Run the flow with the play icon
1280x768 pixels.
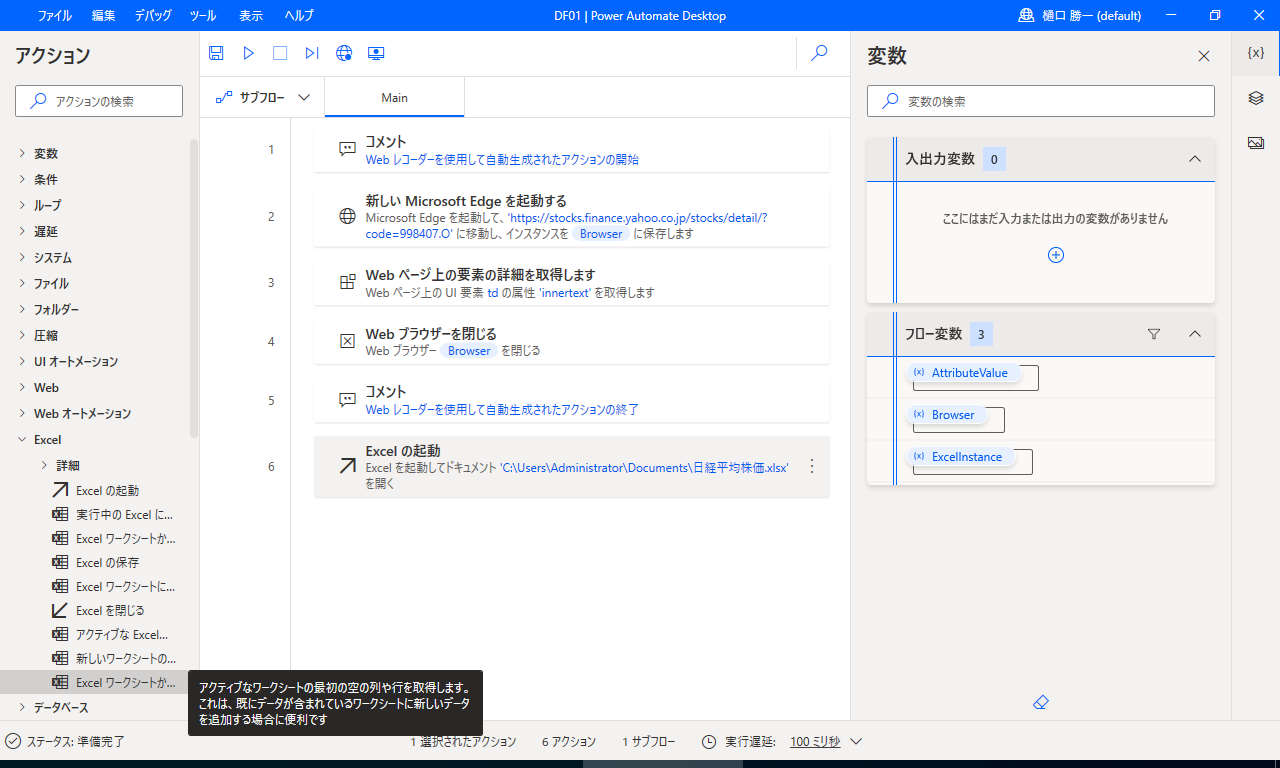[249, 53]
